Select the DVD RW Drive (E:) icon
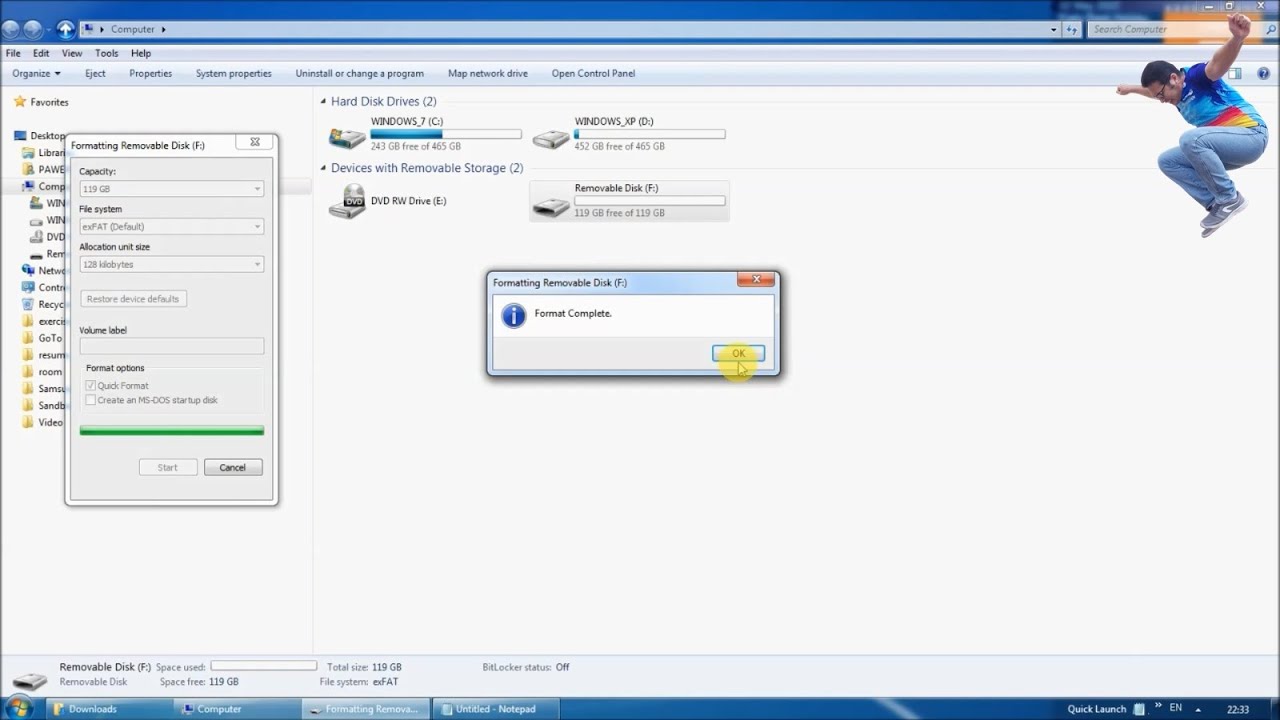The height and width of the screenshot is (720, 1280). click(x=347, y=201)
